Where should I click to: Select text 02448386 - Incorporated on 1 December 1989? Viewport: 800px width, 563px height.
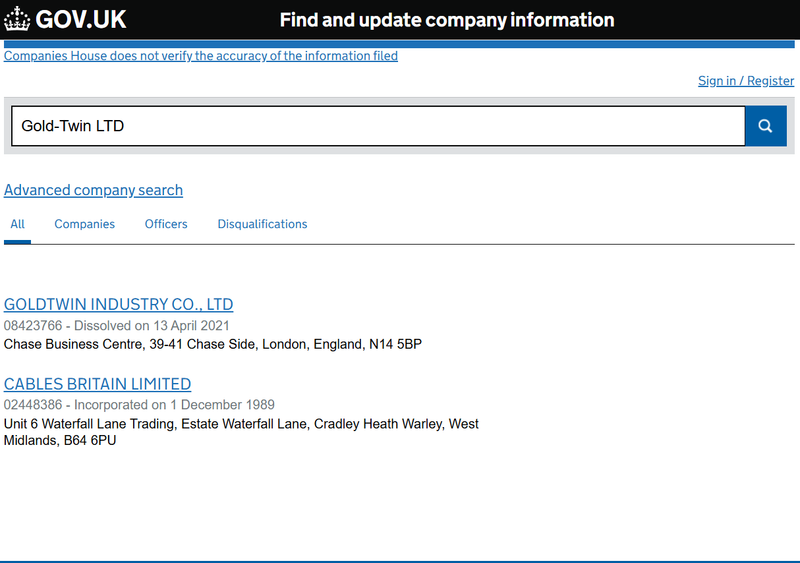click(x=139, y=405)
